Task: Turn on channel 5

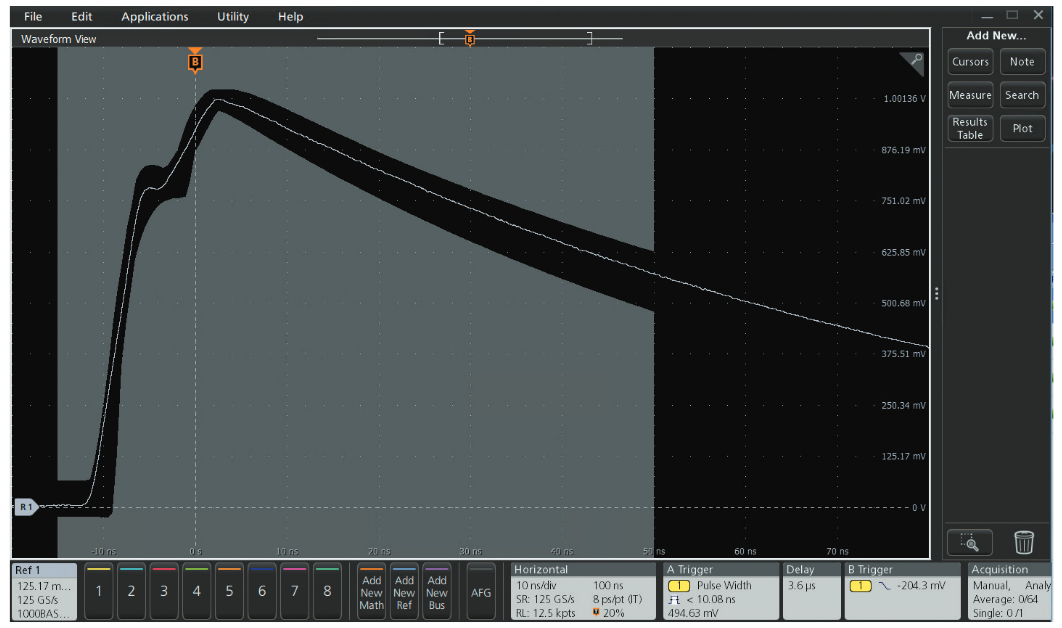Action: 229,591
